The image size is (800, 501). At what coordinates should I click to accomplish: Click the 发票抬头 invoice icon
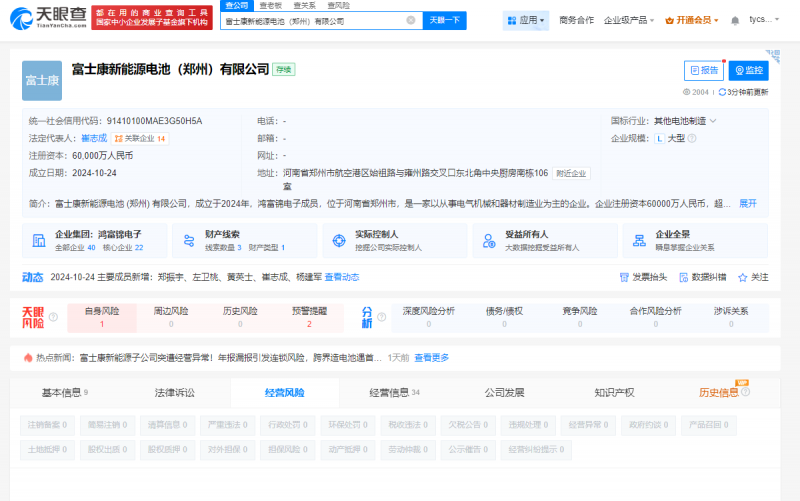[x=623, y=278]
